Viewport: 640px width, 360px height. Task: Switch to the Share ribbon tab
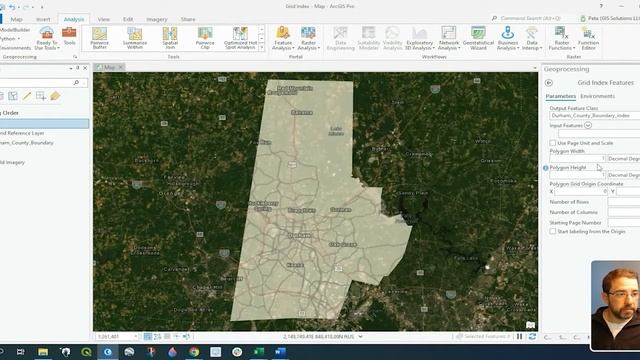pyautogui.click(x=188, y=19)
